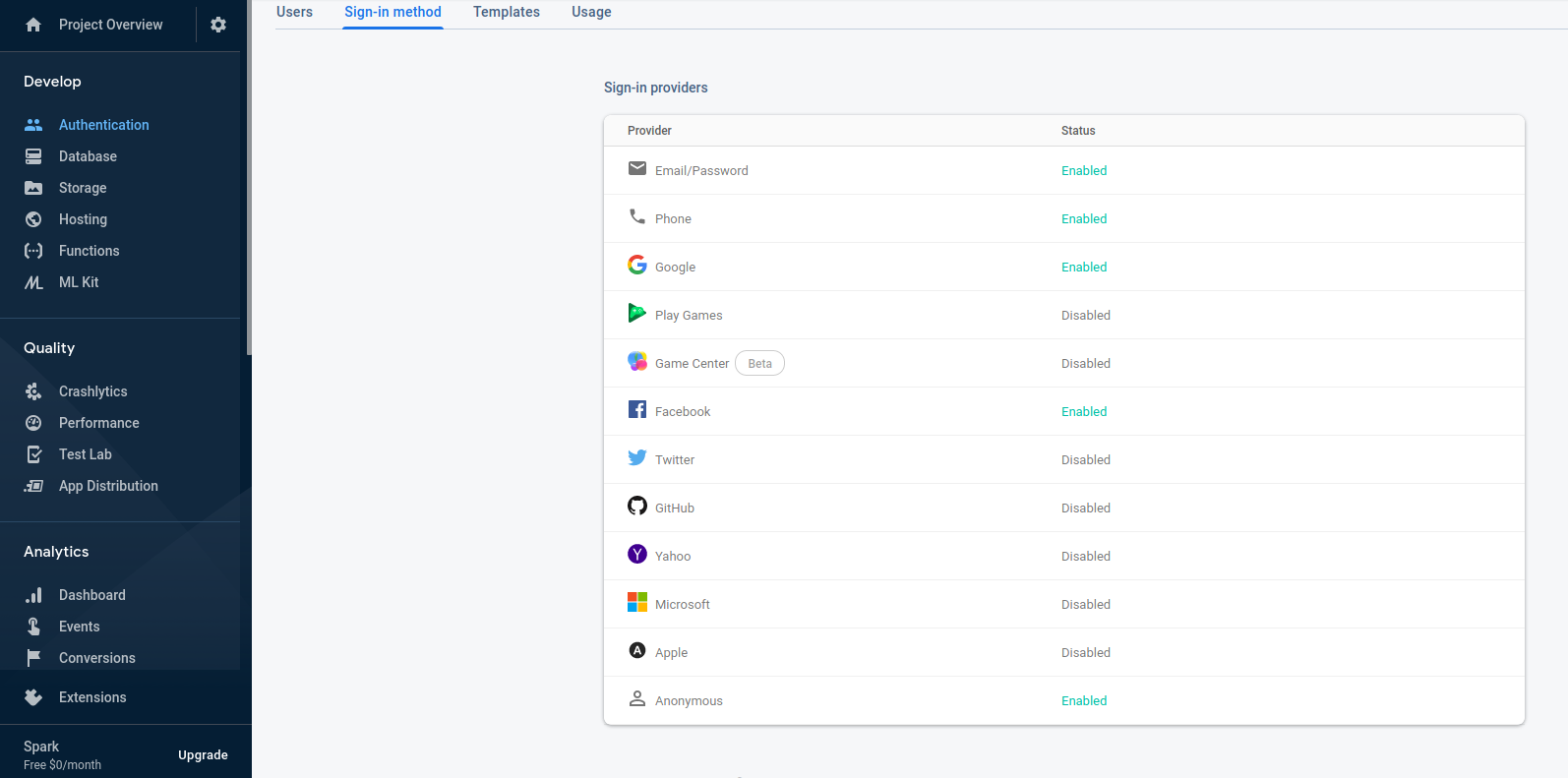Open the Templates tab
1568x778 pixels.
click(506, 13)
